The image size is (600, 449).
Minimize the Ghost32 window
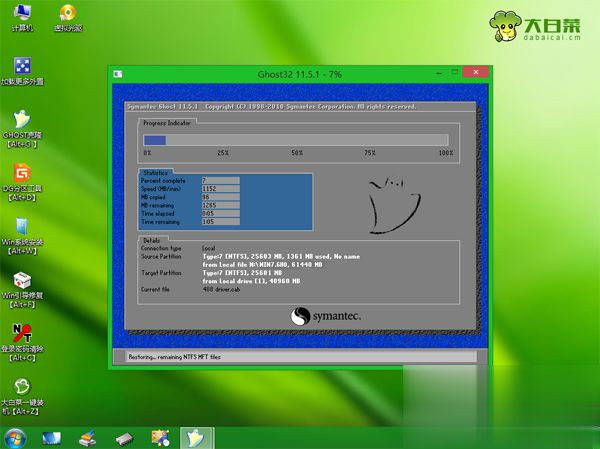439,72
